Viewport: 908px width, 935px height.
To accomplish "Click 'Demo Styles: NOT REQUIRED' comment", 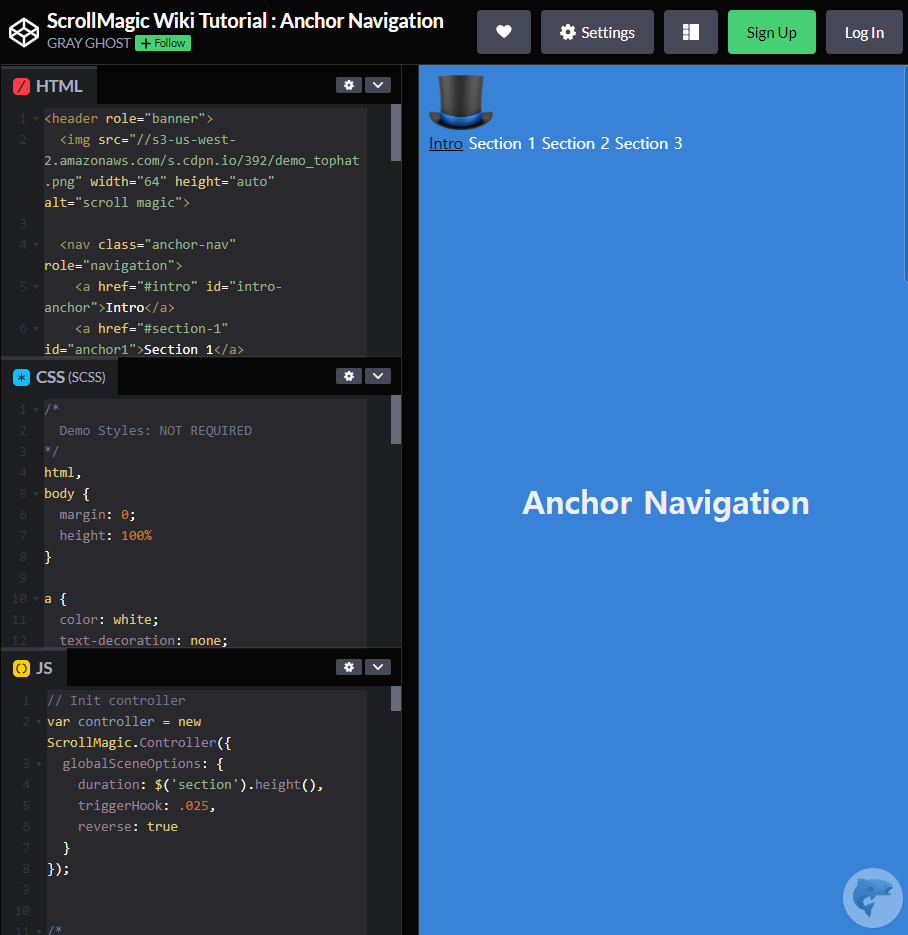I will [x=156, y=431].
